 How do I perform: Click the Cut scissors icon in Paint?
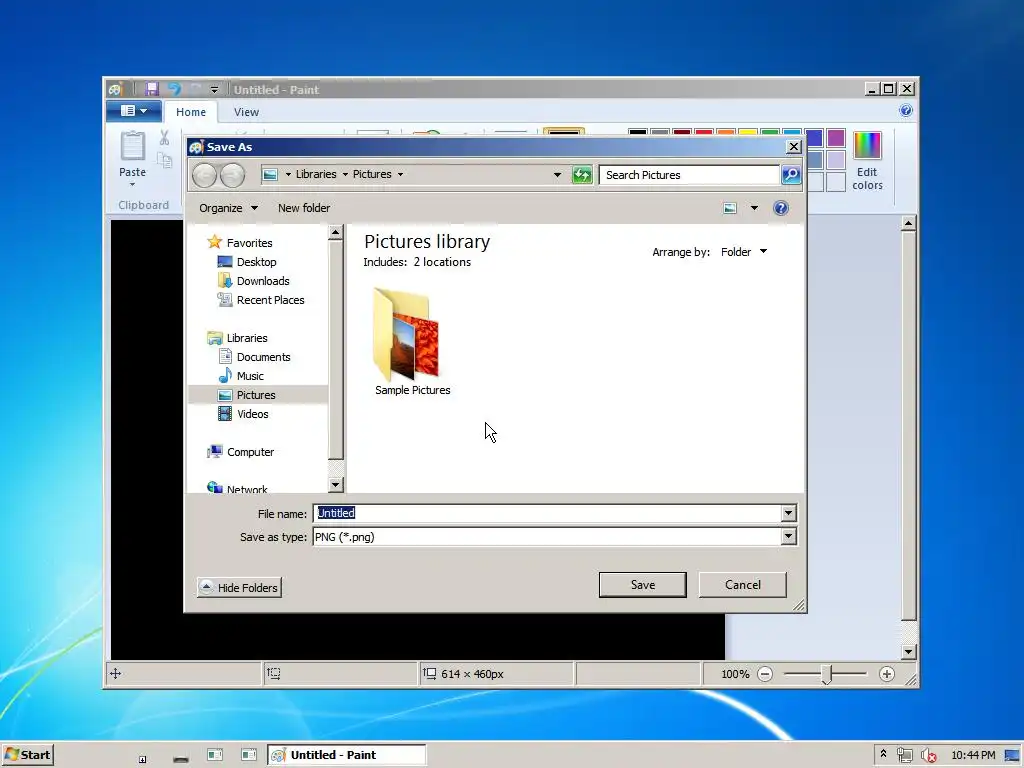click(164, 138)
